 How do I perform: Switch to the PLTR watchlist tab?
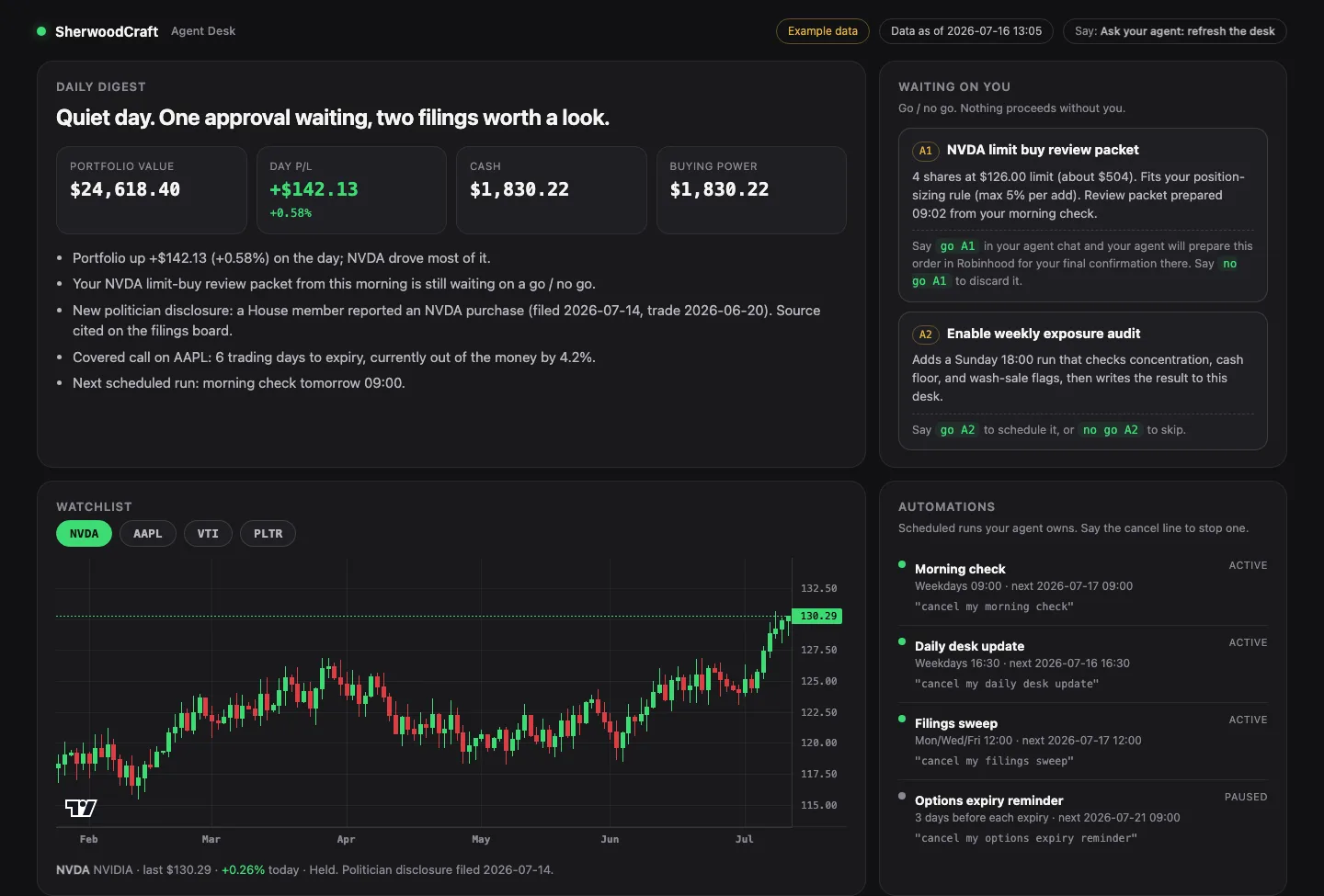click(268, 534)
